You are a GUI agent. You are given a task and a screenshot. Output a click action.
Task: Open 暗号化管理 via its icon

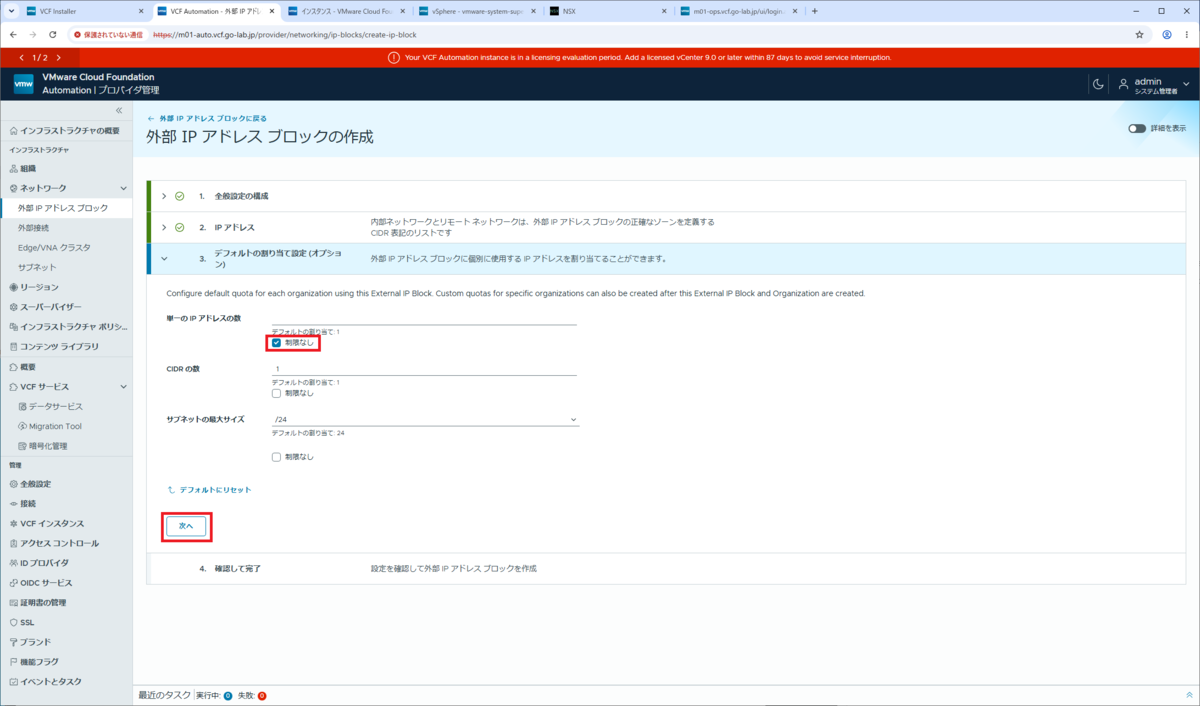coord(22,446)
